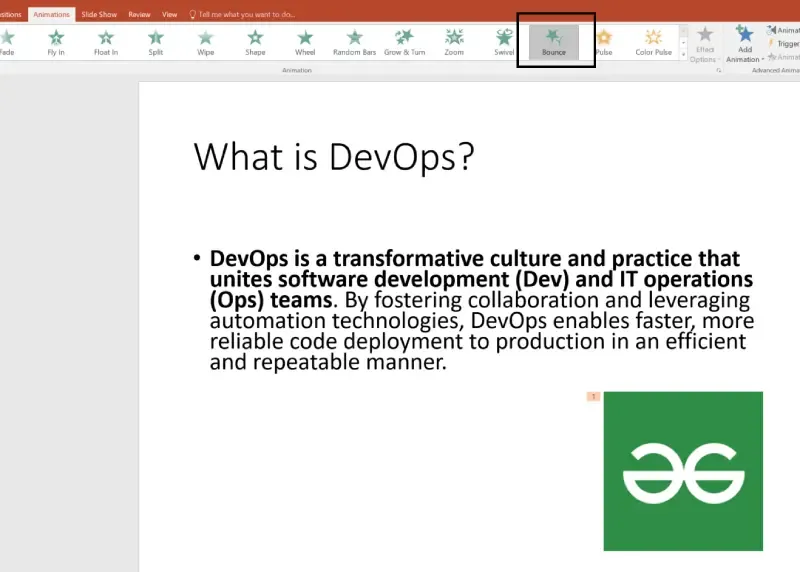Choose the Split animation effect
The height and width of the screenshot is (572, 800).
coord(156,42)
